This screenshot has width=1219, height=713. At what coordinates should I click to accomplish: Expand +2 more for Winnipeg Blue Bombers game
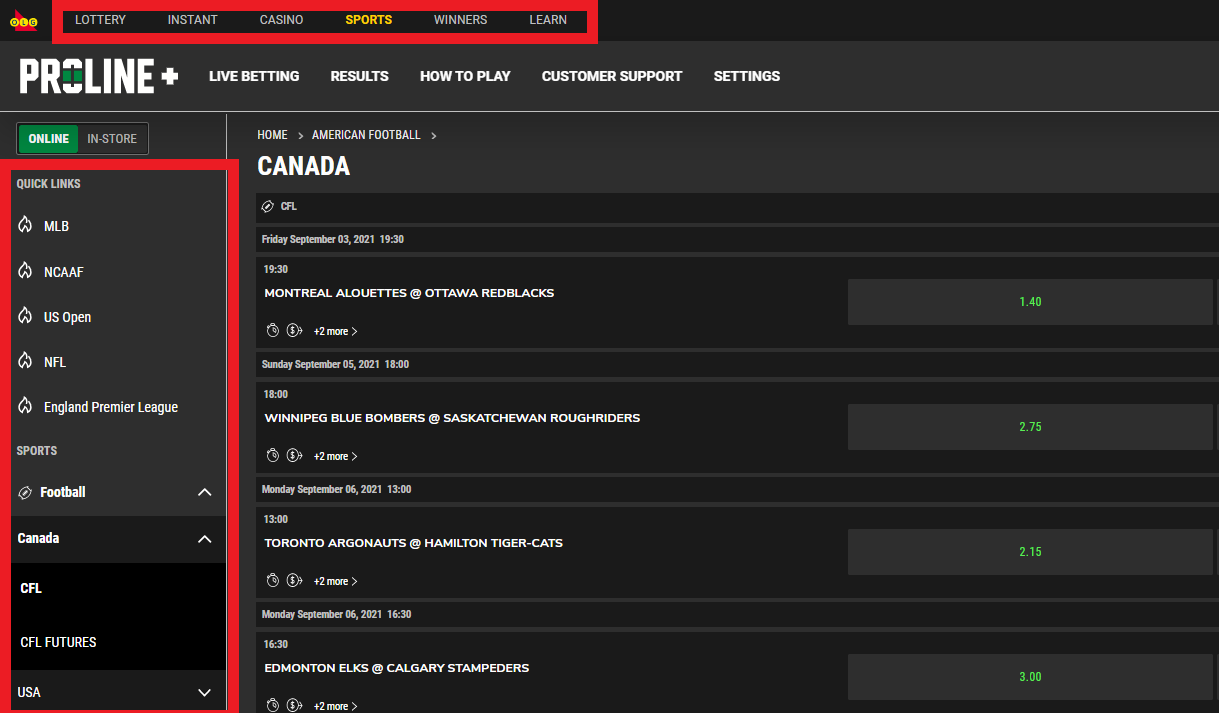pyautogui.click(x=335, y=456)
